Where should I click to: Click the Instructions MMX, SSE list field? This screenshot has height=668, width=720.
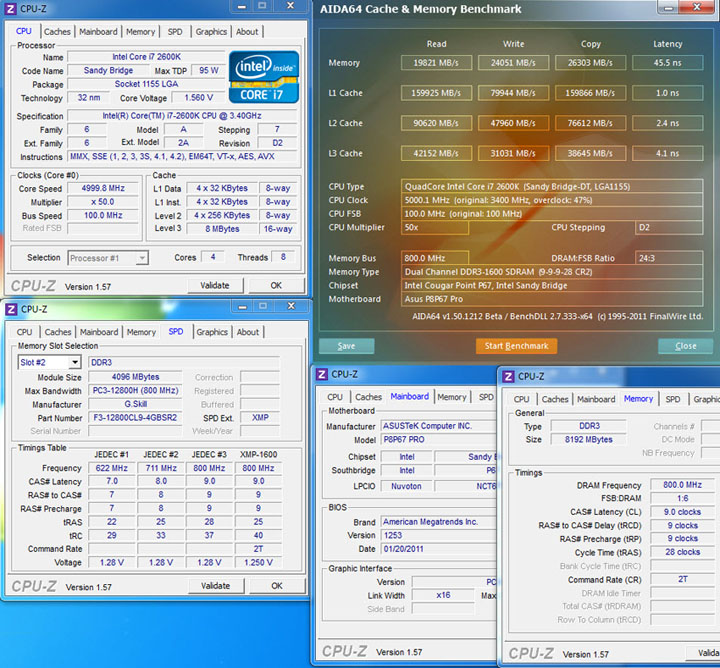coord(182,157)
